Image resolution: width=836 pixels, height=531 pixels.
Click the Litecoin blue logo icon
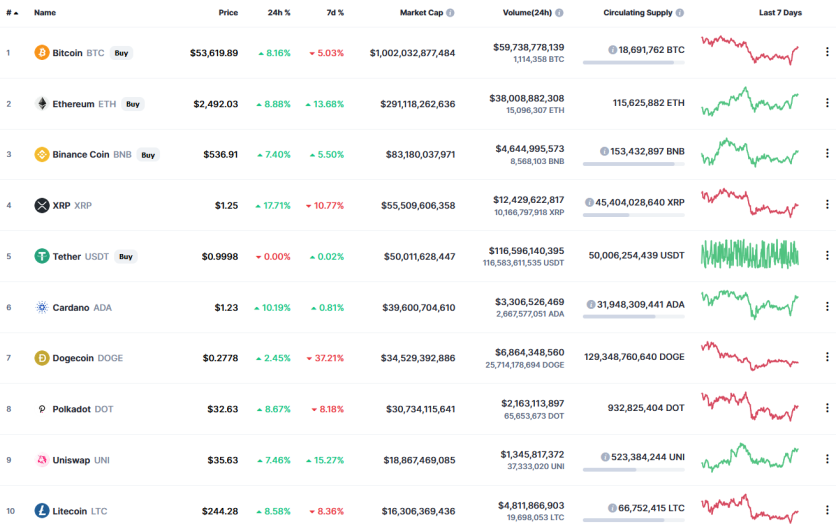[42, 511]
